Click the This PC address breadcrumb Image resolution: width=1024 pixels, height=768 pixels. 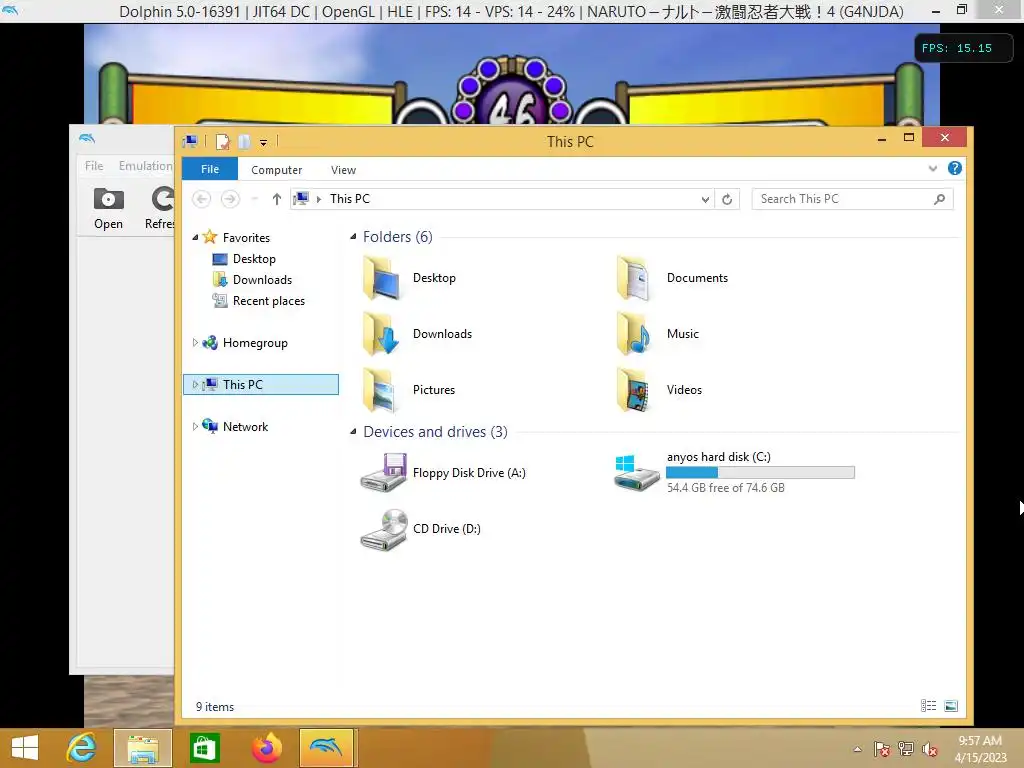click(349, 199)
